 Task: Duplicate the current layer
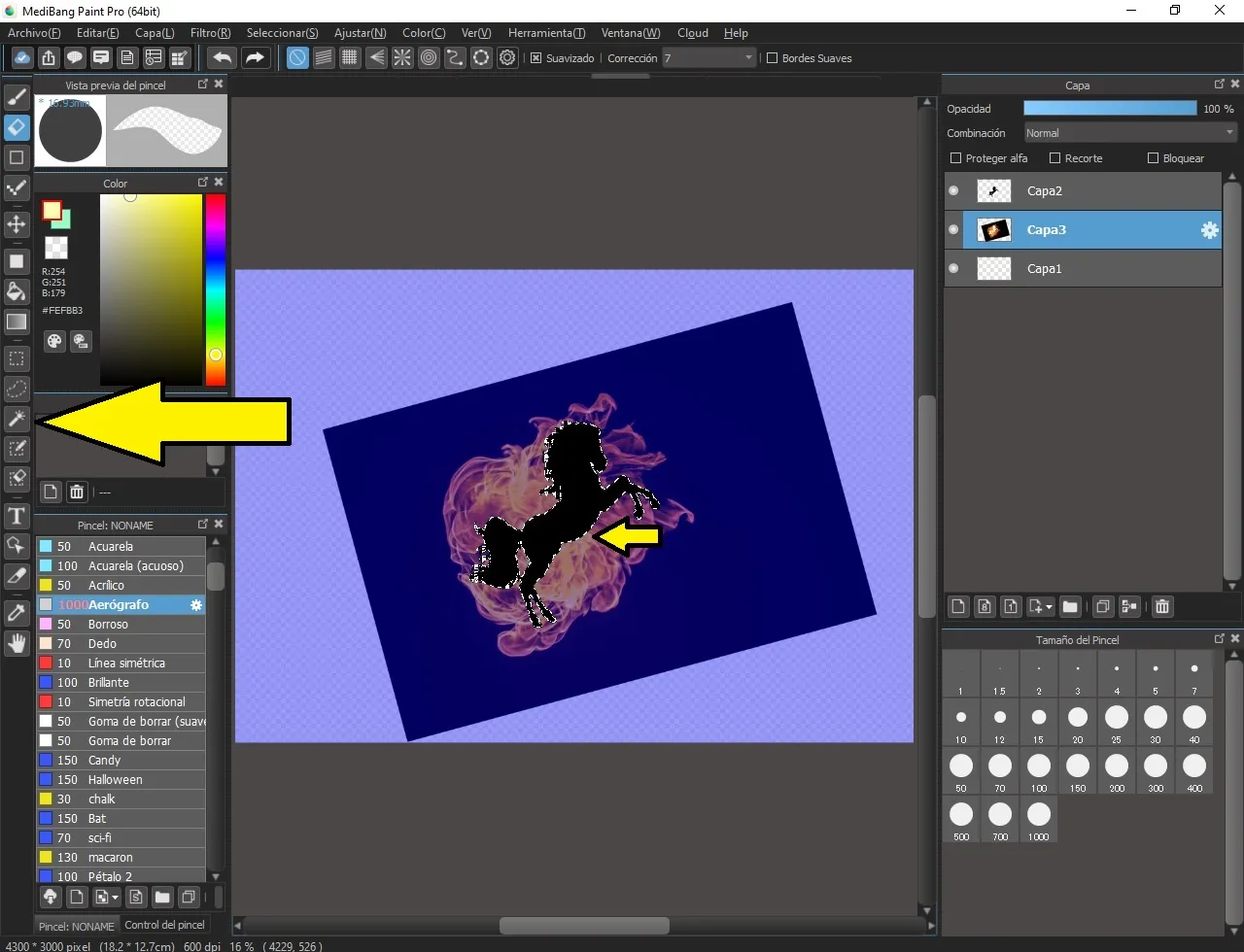click(x=1102, y=607)
